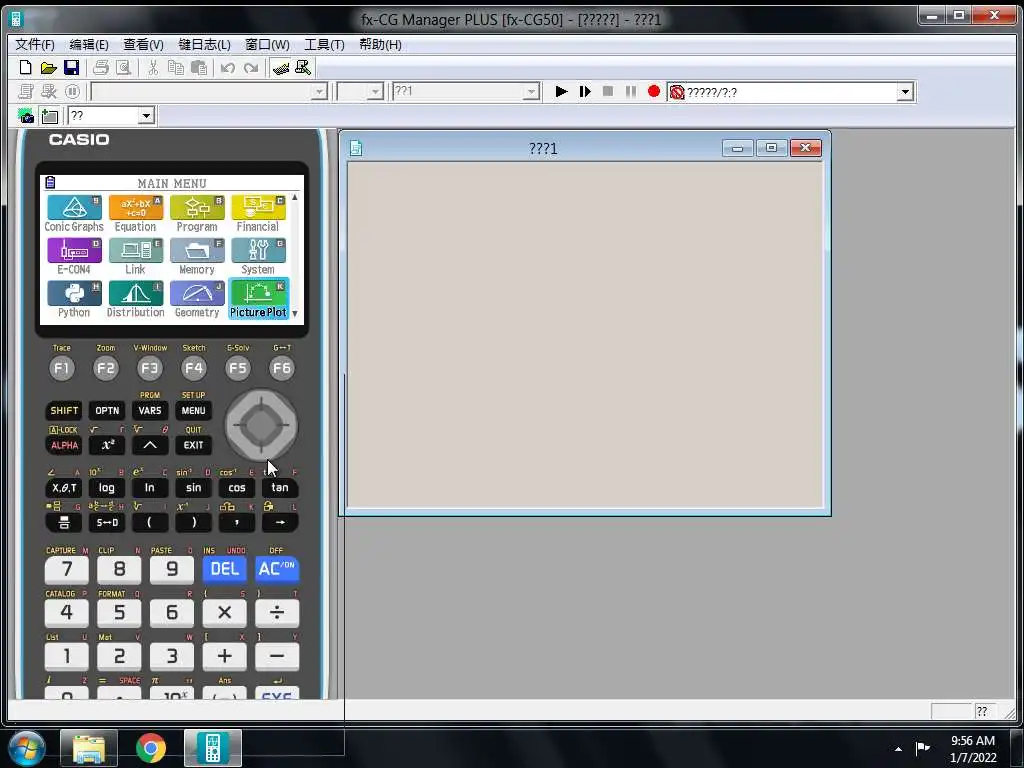Image resolution: width=1024 pixels, height=768 pixels.
Task: Click the Open folder toolbar icon
Action: click(x=48, y=67)
